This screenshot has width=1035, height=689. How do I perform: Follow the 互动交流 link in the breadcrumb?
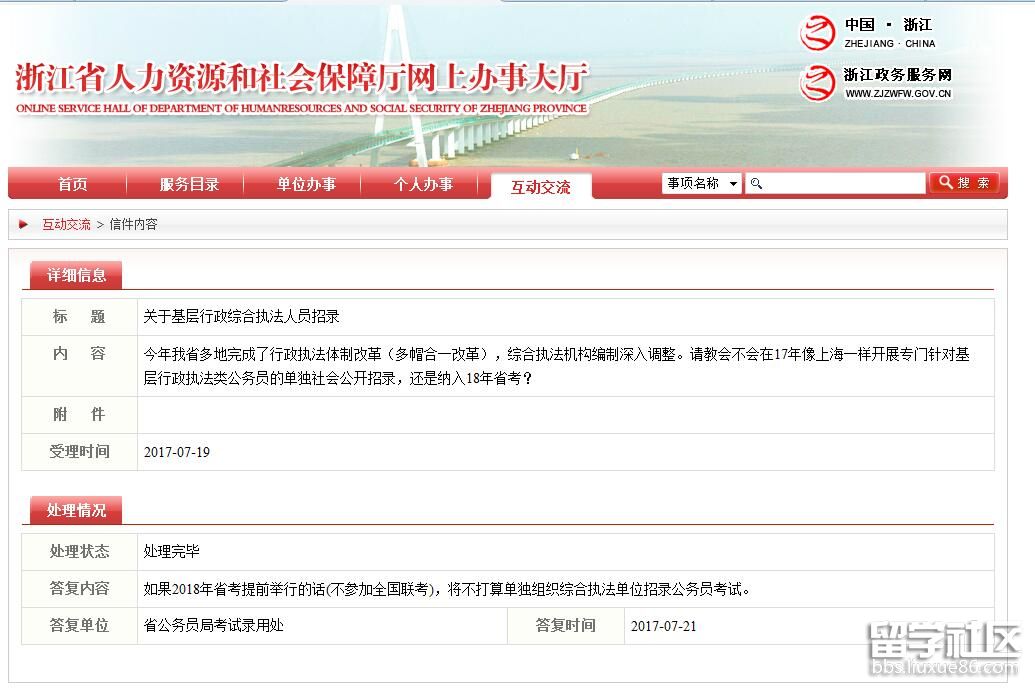66,225
